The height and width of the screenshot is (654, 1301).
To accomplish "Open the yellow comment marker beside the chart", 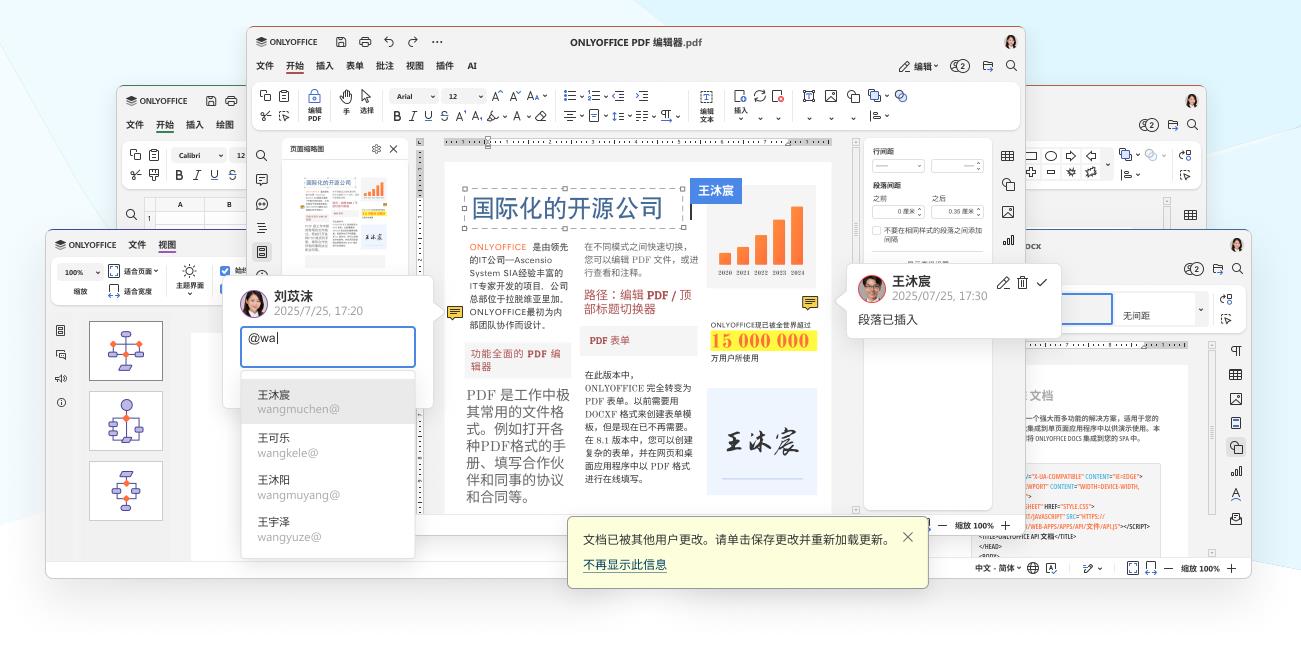I will coord(810,303).
